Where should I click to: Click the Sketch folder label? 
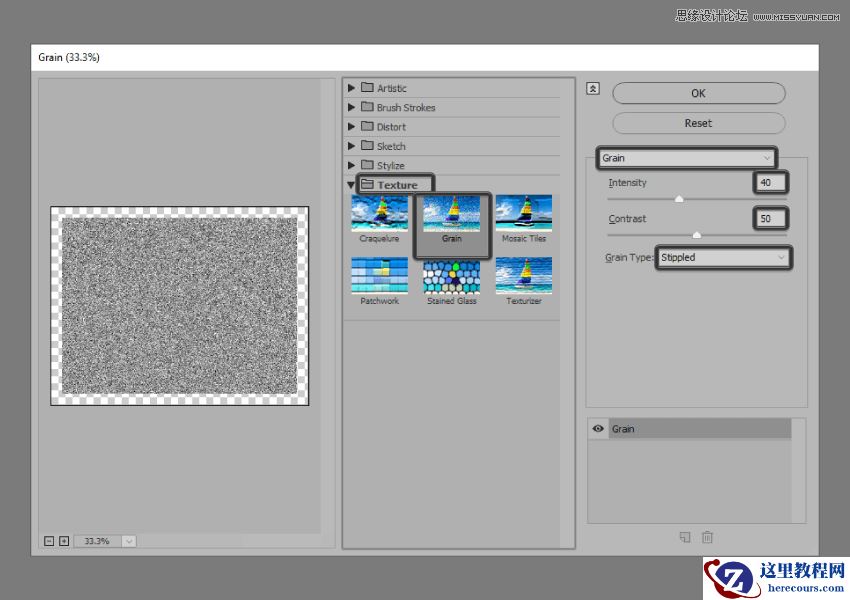coord(391,146)
